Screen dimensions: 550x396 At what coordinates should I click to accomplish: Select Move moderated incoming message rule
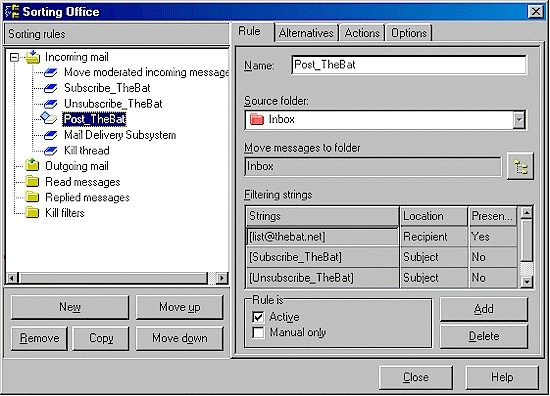pos(146,73)
